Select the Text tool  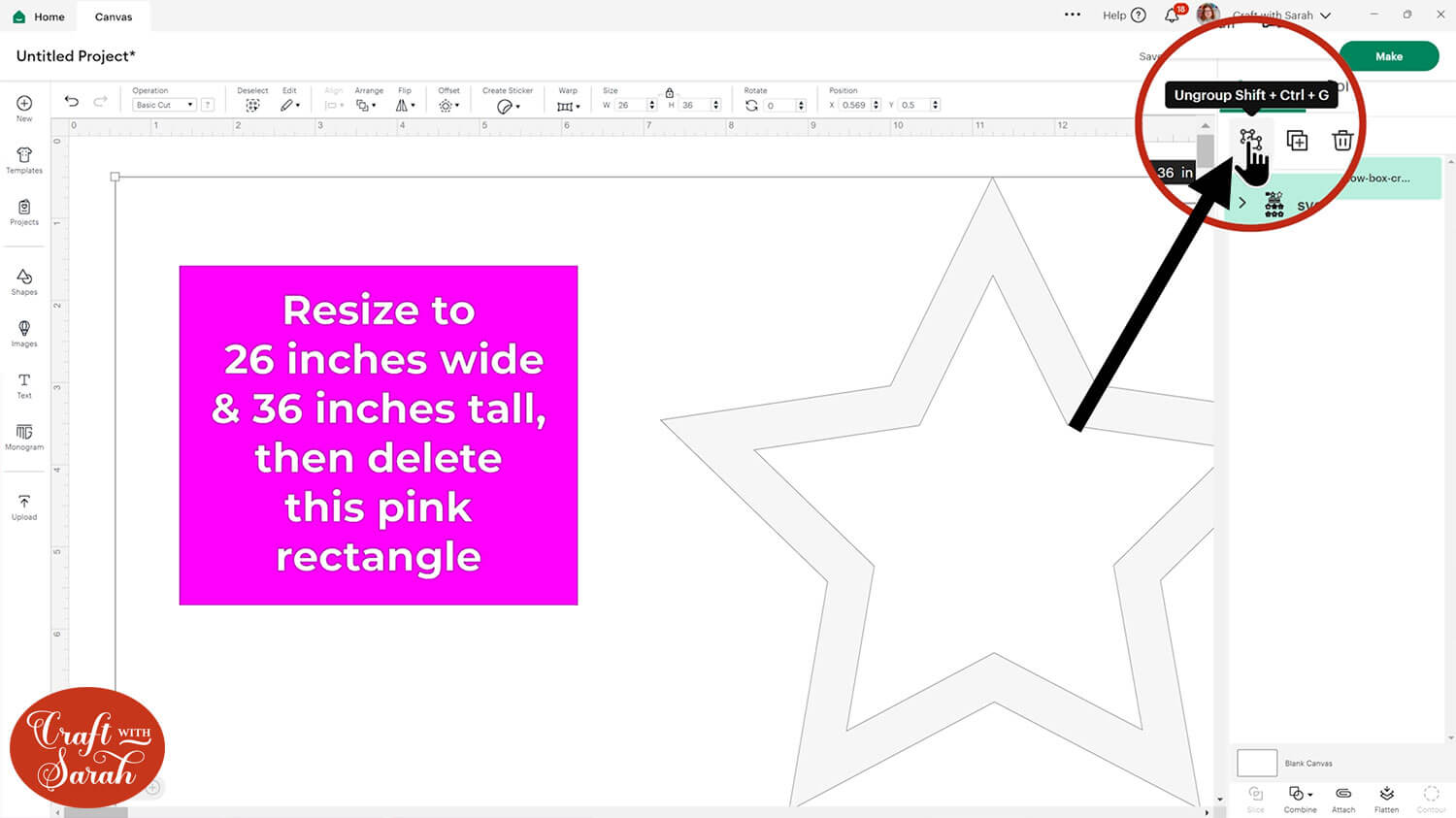[x=24, y=385]
